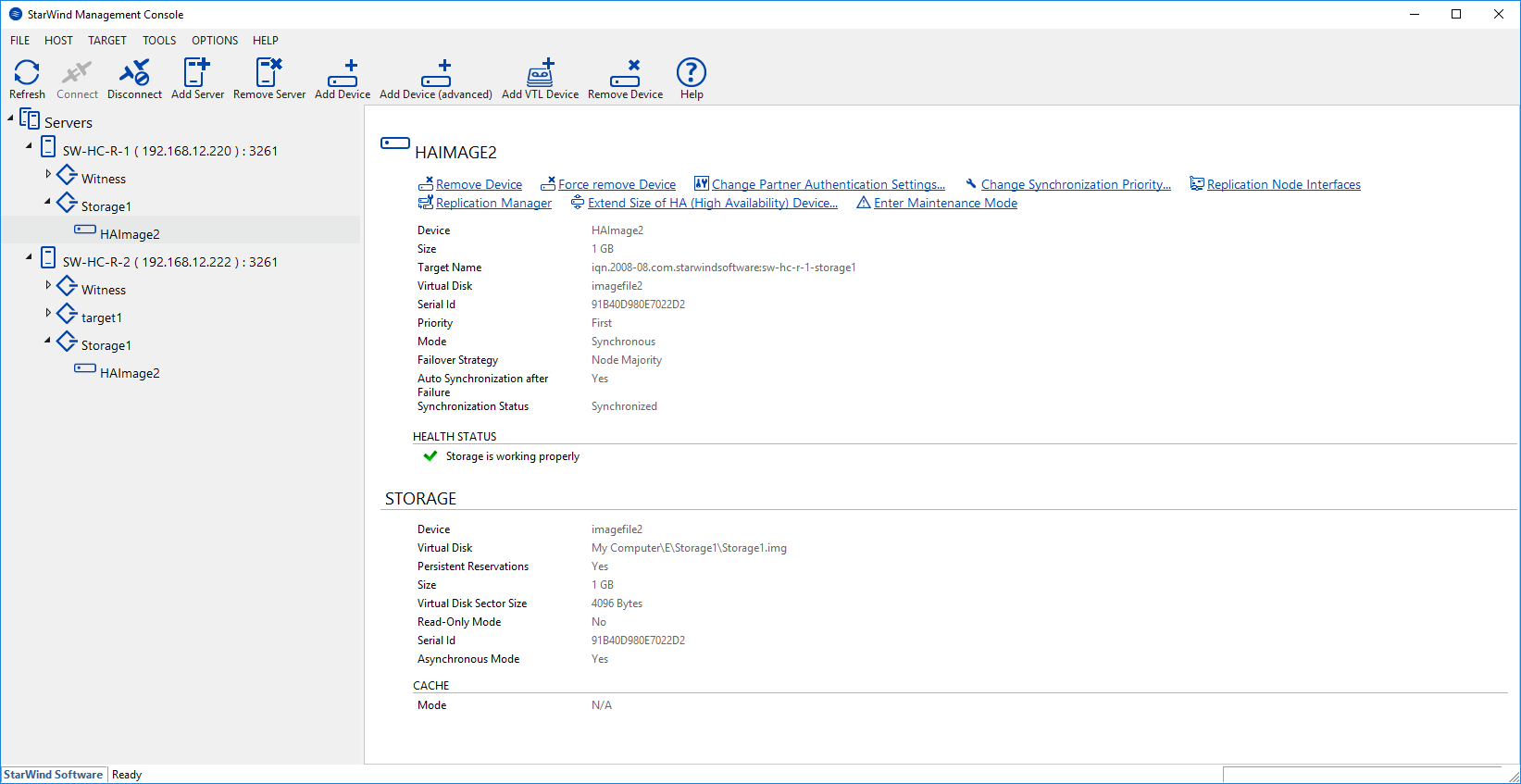The width and height of the screenshot is (1521, 784).
Task: Open Change Partner Authentication Settings link
Action: pyautogui.click(x=829, y=185)
